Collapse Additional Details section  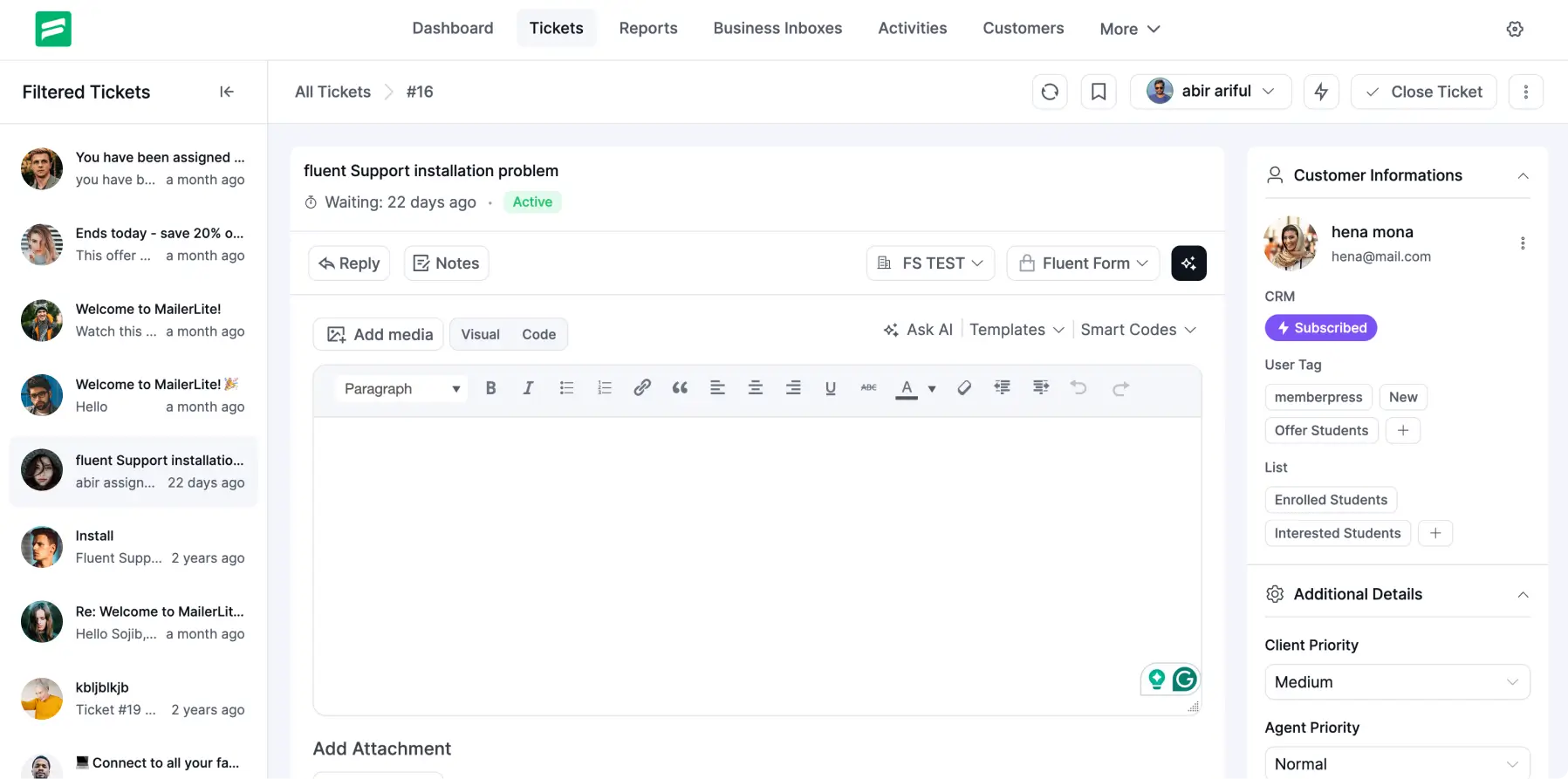click(1523, 594)
